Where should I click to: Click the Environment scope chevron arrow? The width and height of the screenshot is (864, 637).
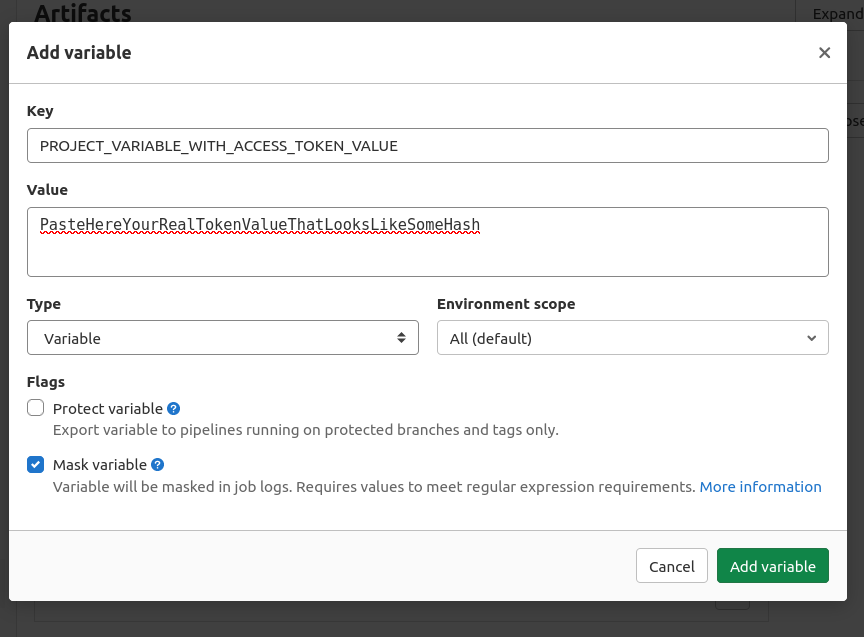tap(812, 338)
